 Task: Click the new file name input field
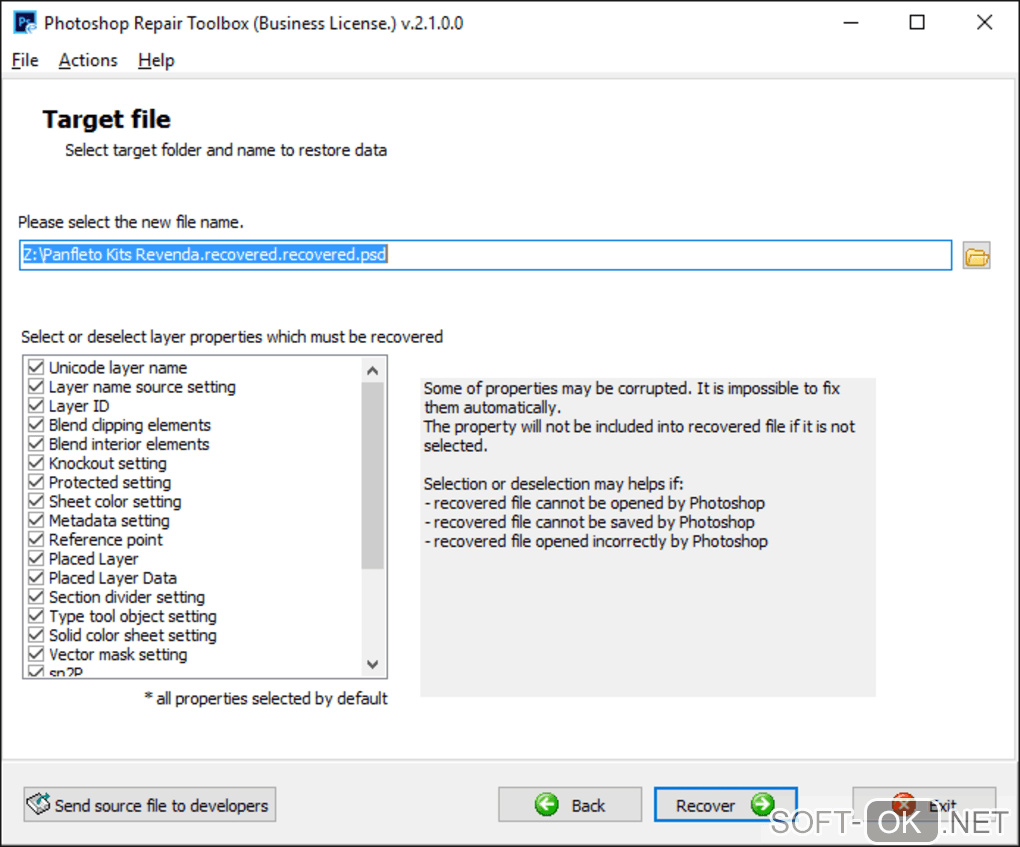pos(485,255)
